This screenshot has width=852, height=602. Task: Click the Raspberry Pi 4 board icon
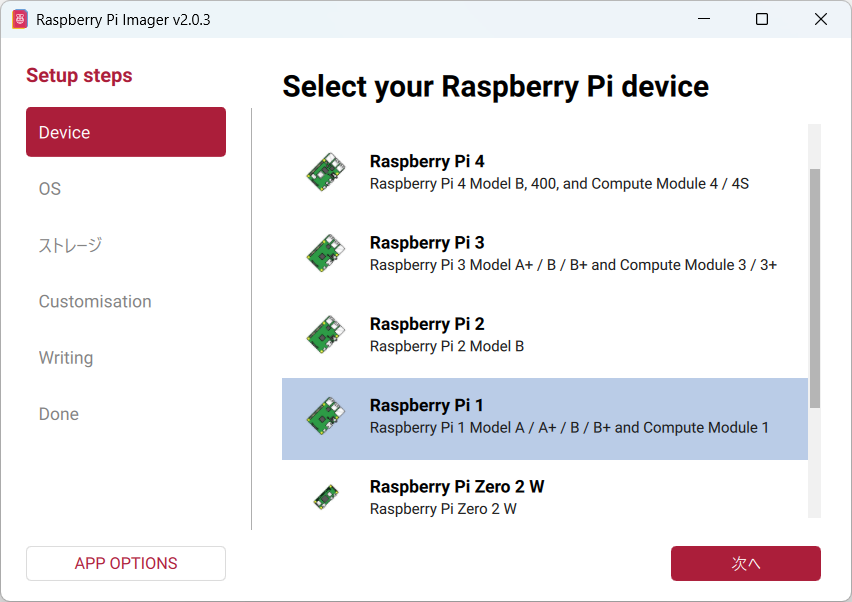click(x=325, y=172)
